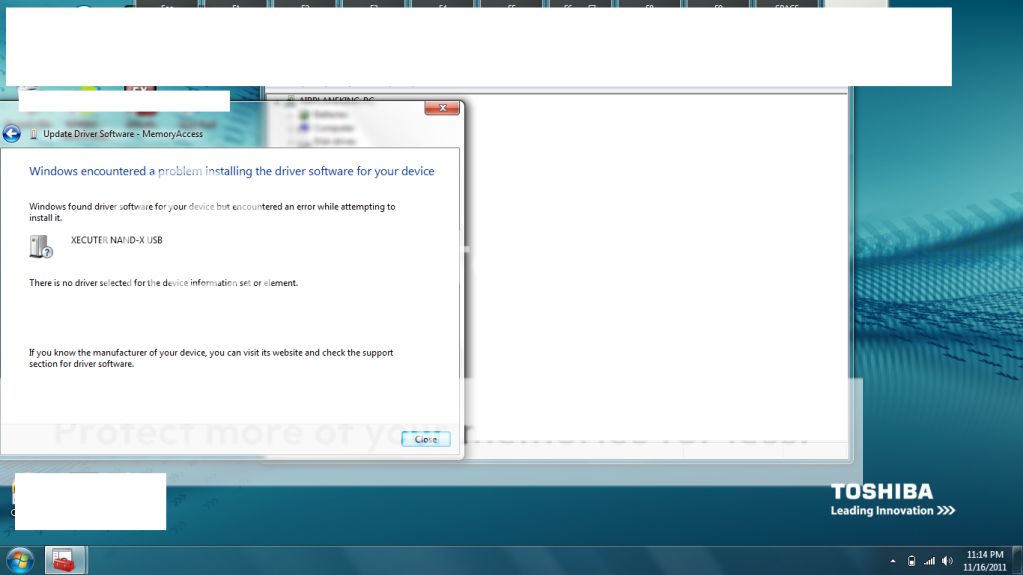1023x575 pixels.
Task: Show hidden system tray icons
Action: click(893, 561)
